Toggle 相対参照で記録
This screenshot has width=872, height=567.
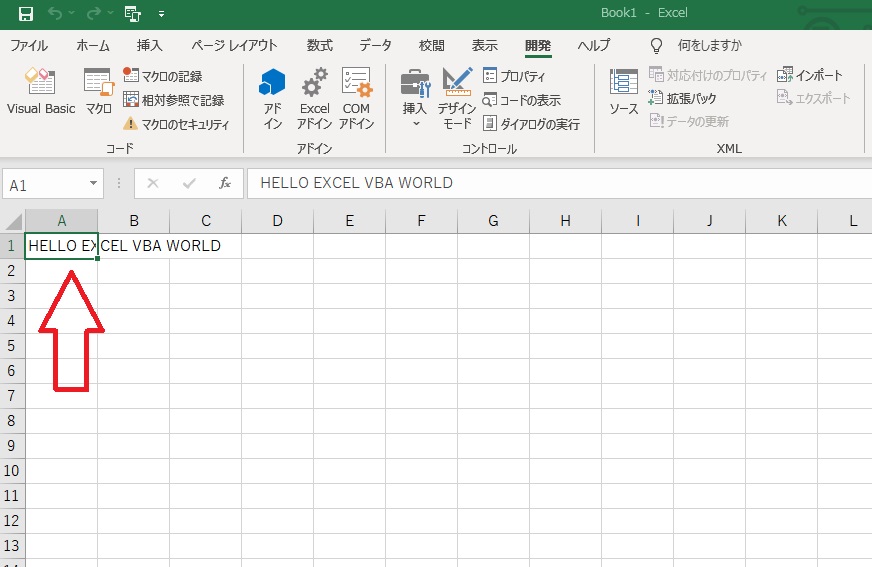click(x=174, y=100)
